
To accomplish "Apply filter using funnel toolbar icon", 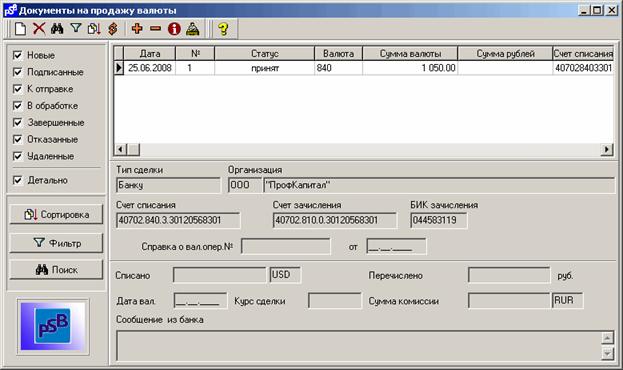I will point(75,28).
